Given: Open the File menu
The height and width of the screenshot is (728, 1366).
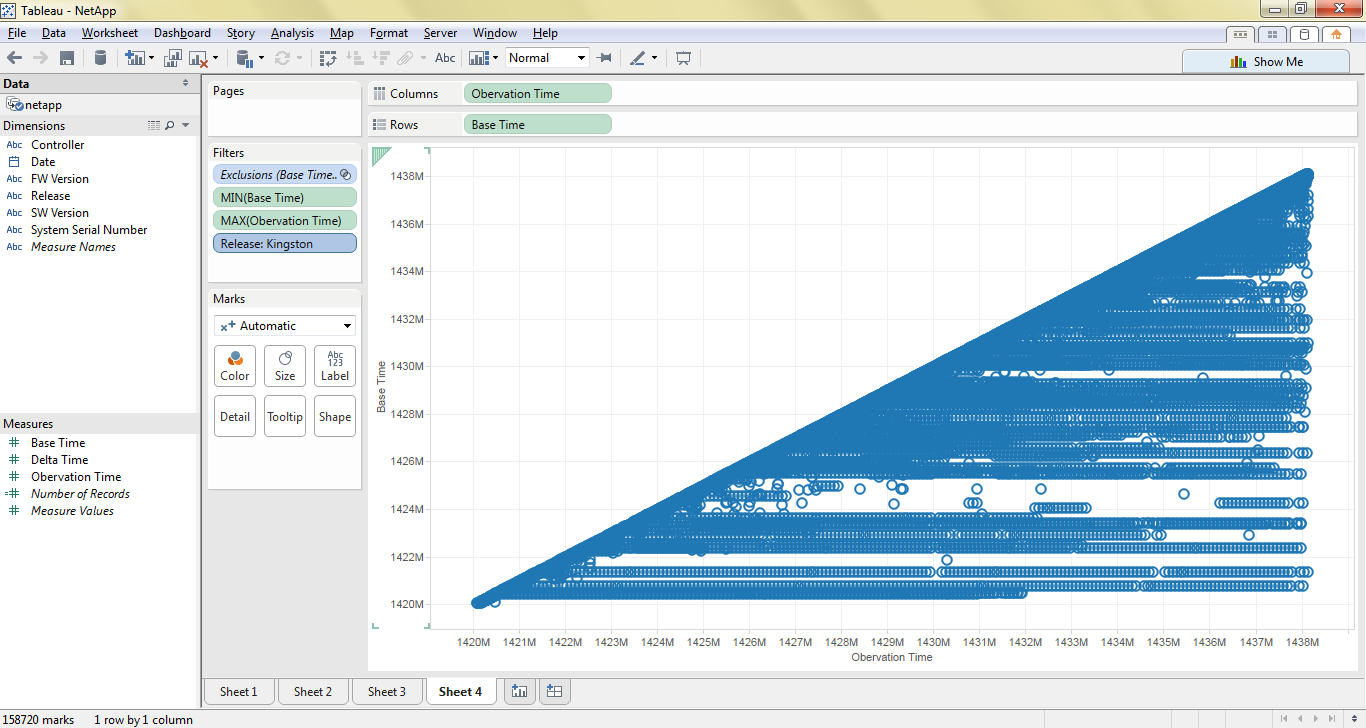Looking at the screenshot, I should click(16, 33).
